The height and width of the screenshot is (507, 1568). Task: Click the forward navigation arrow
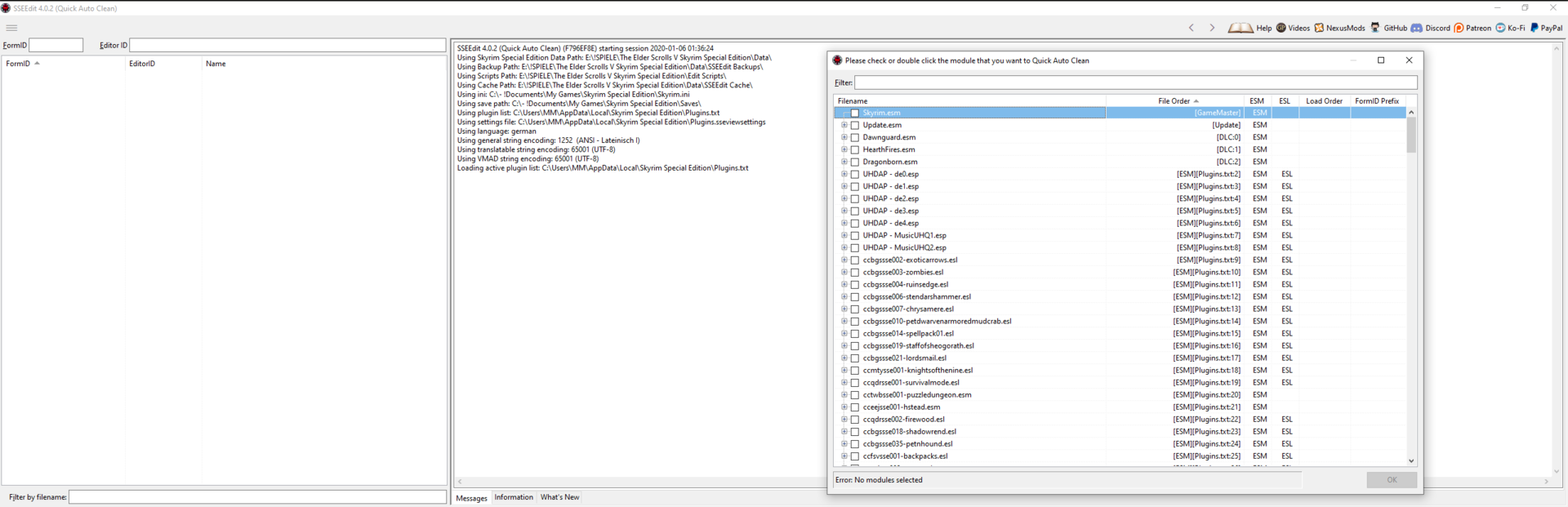pos(1212,28)
